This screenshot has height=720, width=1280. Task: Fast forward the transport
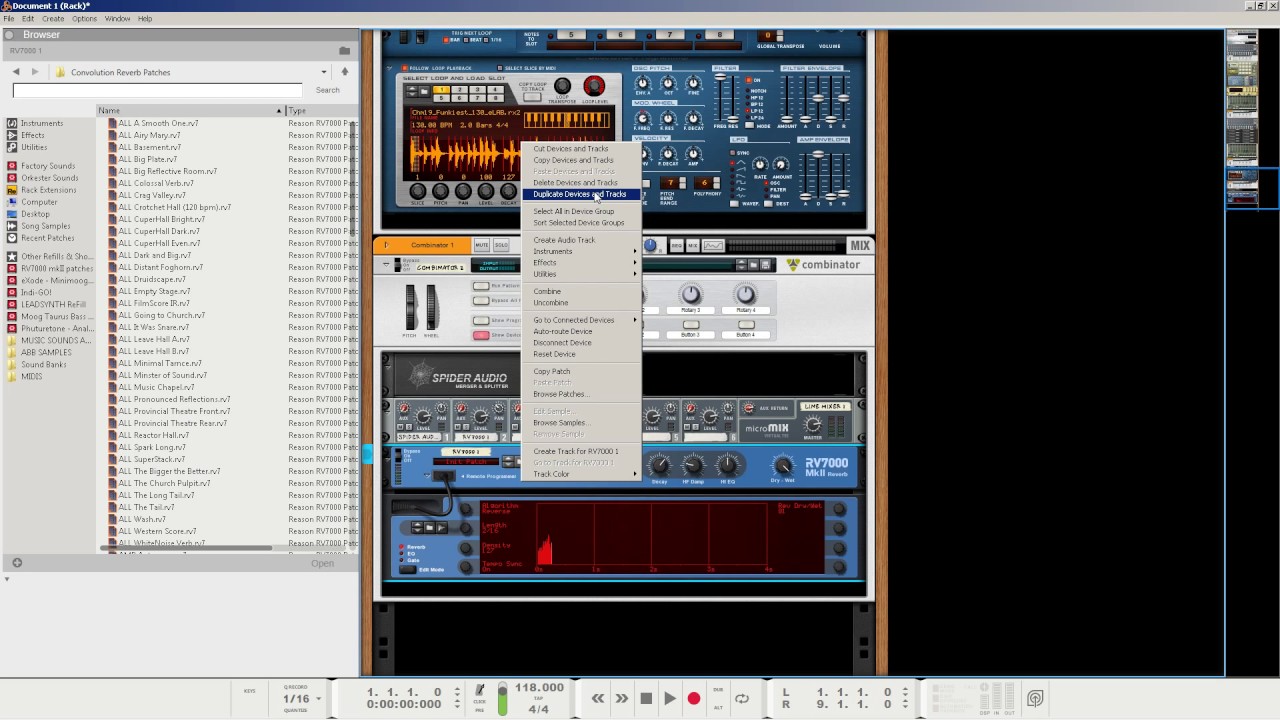pos(622,699)
